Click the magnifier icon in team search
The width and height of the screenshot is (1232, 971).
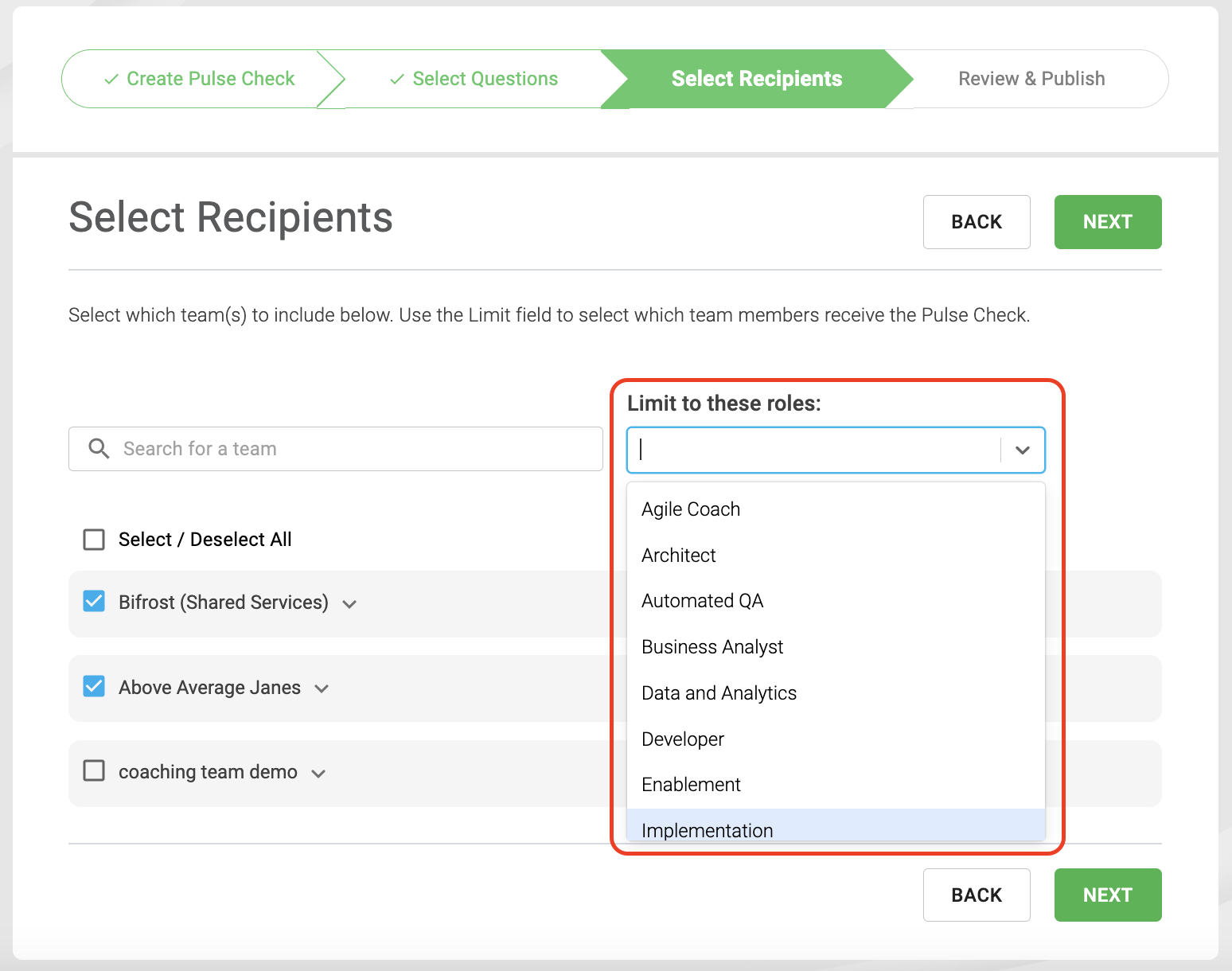(99, 449)
